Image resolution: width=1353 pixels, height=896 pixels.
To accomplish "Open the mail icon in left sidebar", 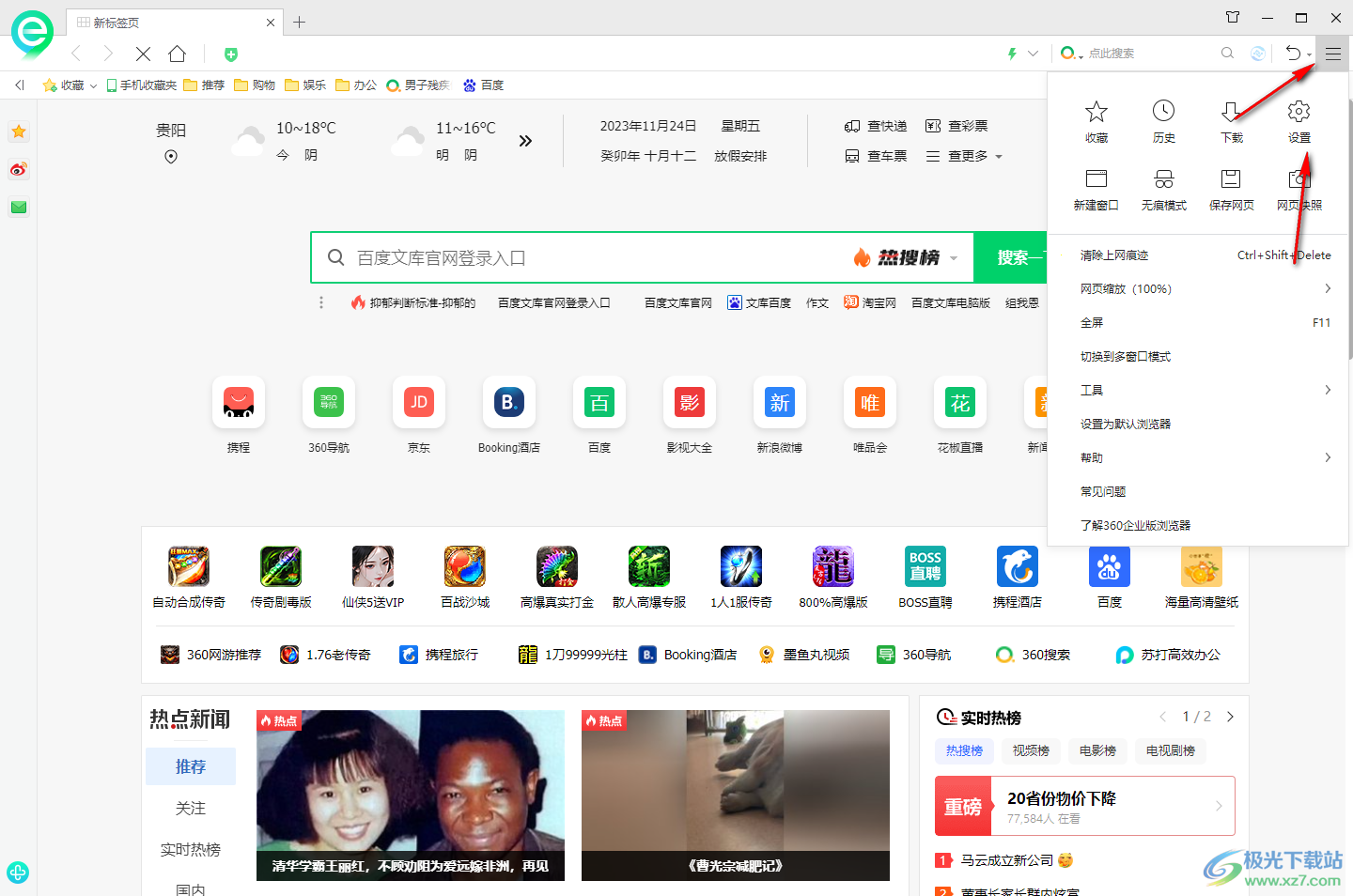I will [x=19, y=207].
